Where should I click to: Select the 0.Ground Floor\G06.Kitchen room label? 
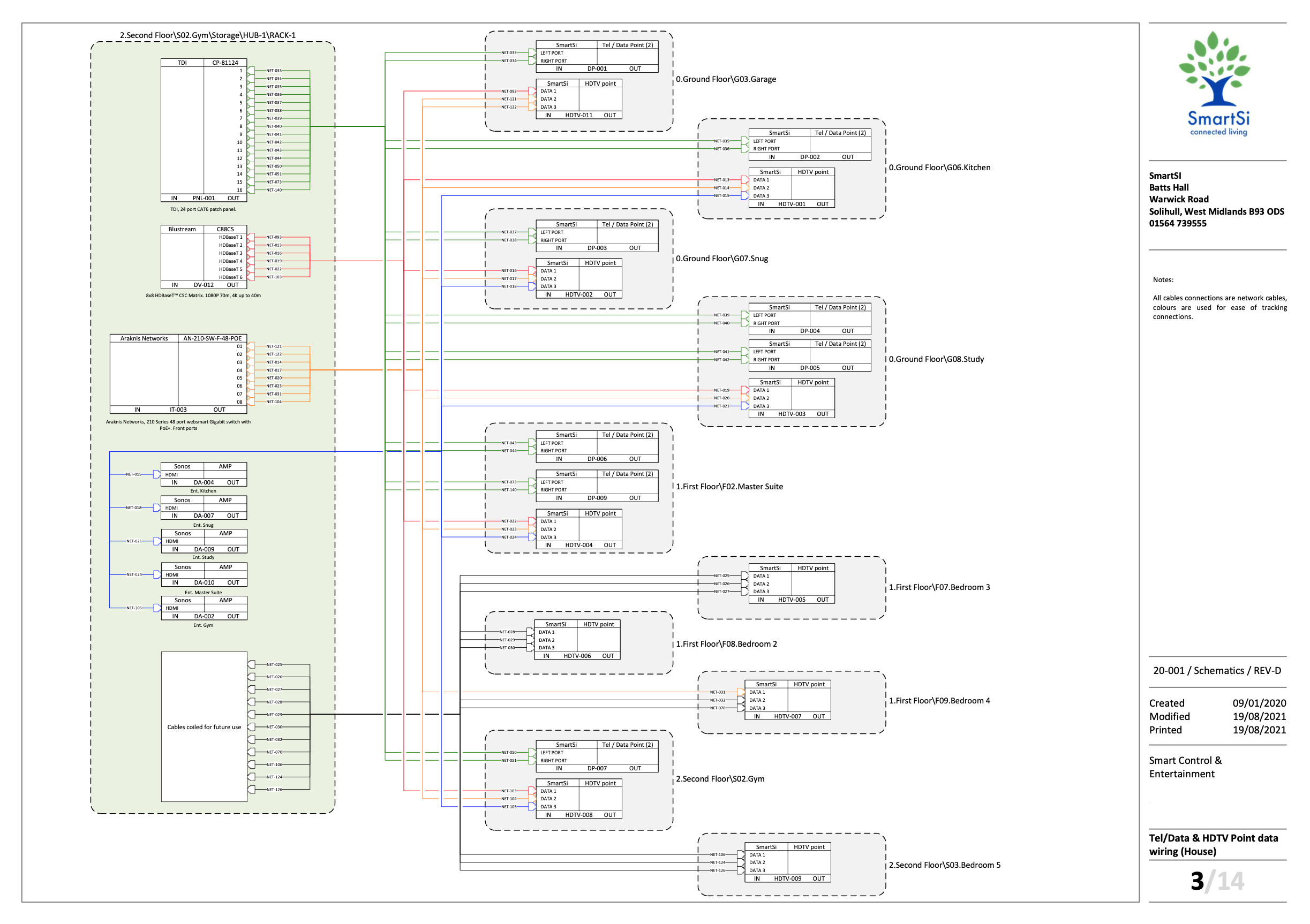tap(940, 168)
